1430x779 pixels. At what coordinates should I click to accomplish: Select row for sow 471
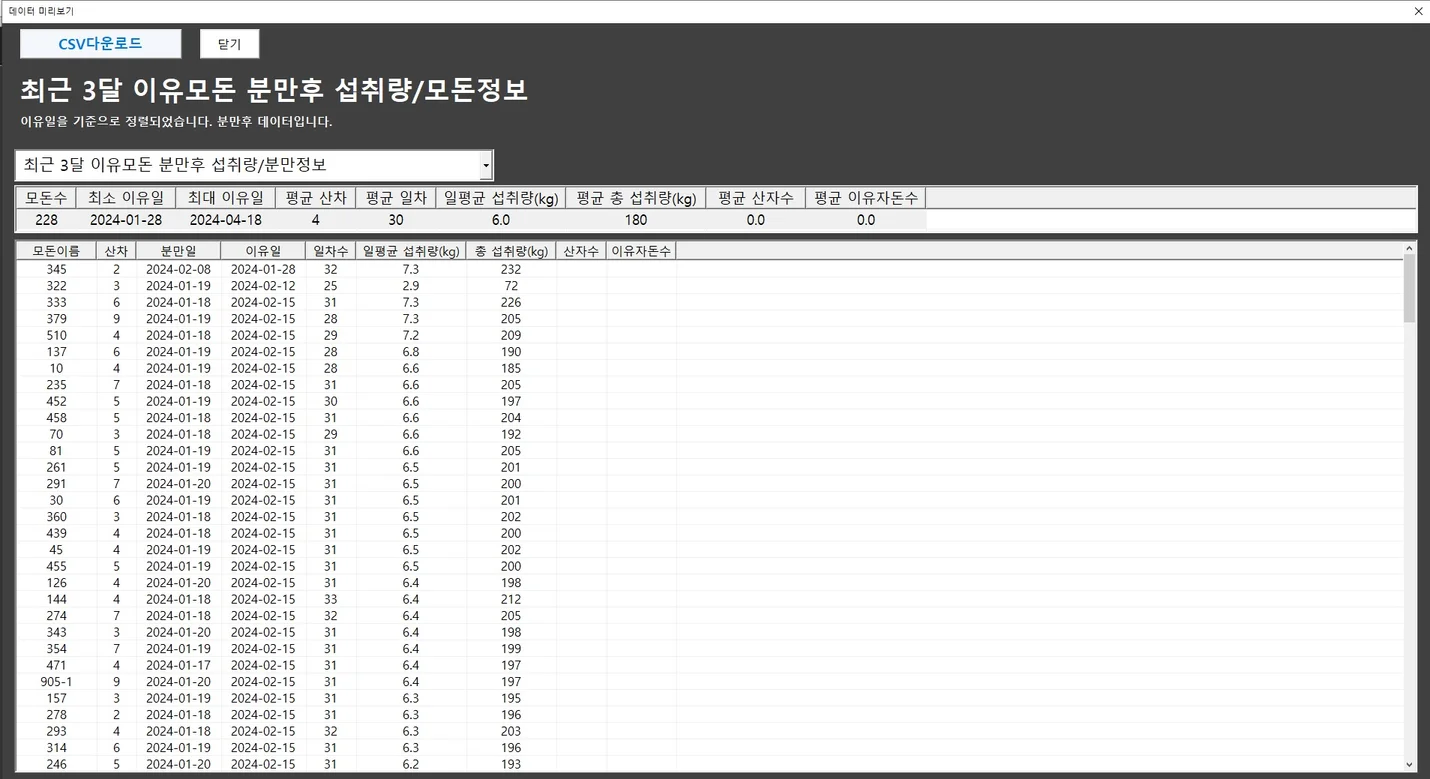click(709, 665)
